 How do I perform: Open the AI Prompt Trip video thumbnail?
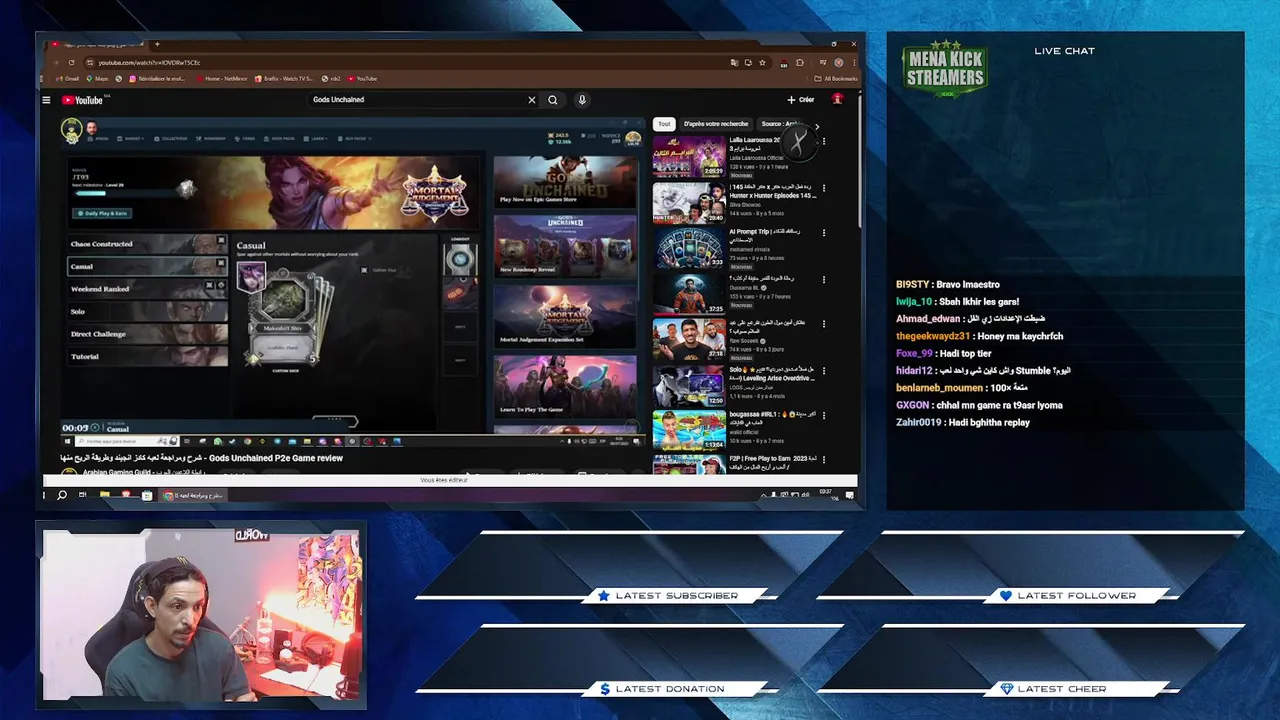[x=689, y=248]
